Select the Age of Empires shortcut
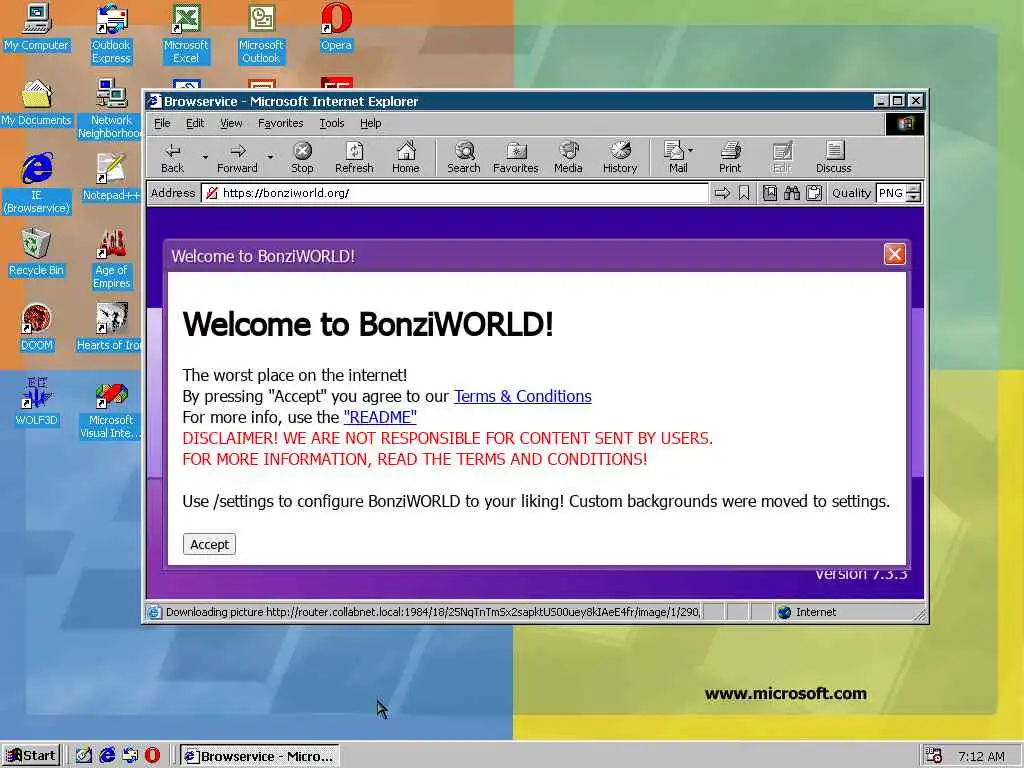The width and height of the screenshot is (1024, 768). [111, 259]
